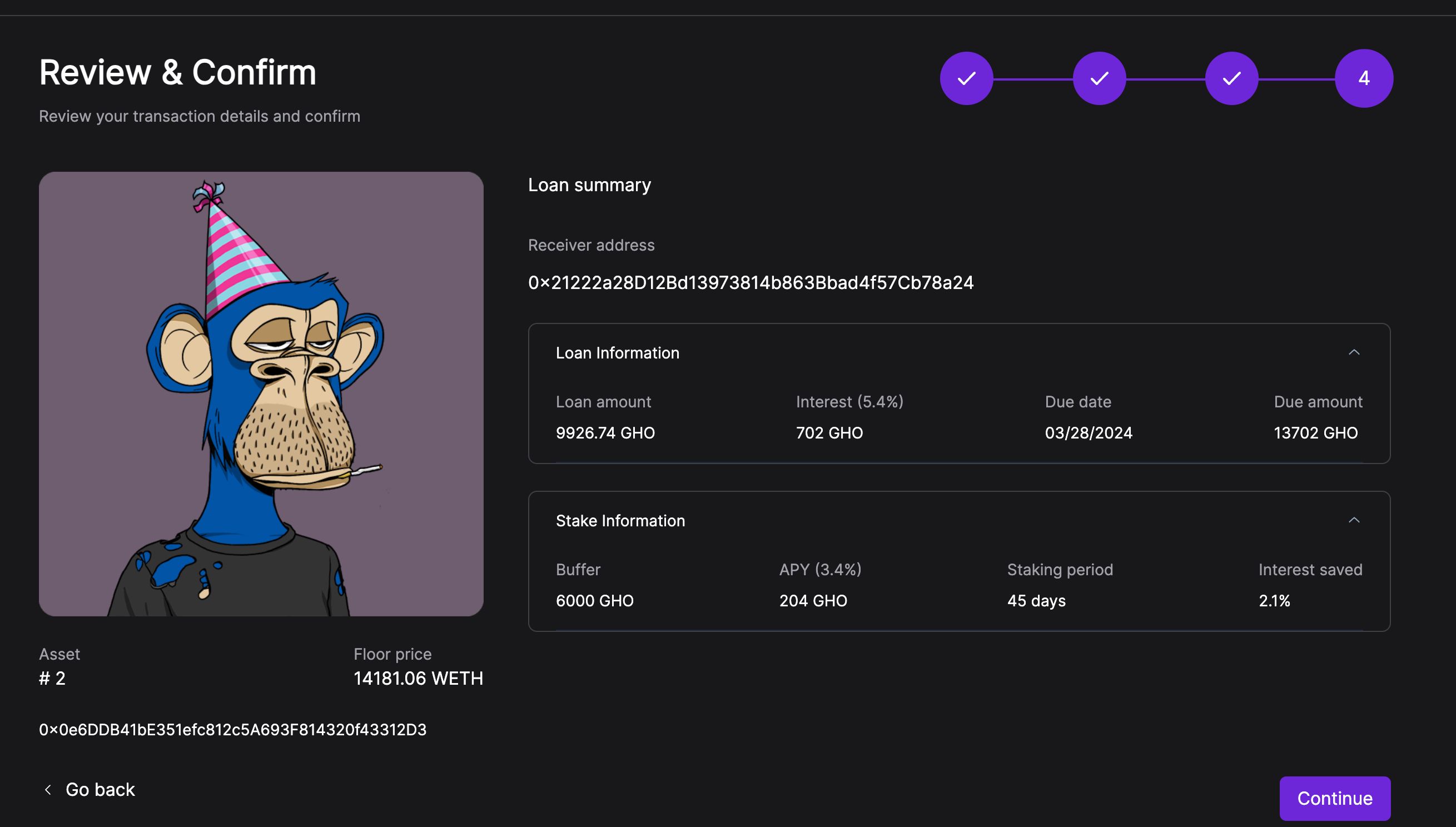Image resolution: width=1456 pixels, height=827 pixels.
Task: Click the interest value 702 GHO
Action: pyautogui.click(x=829, y=433)
